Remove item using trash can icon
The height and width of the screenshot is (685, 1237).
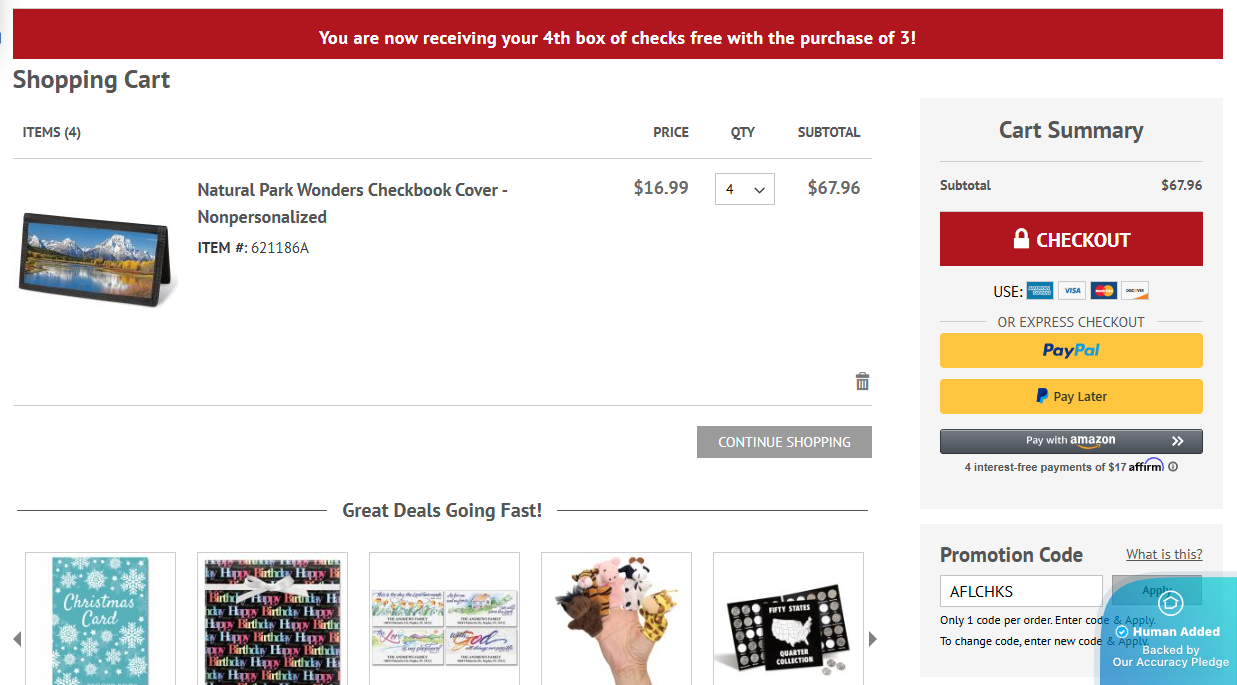click(x=862, y=381)
